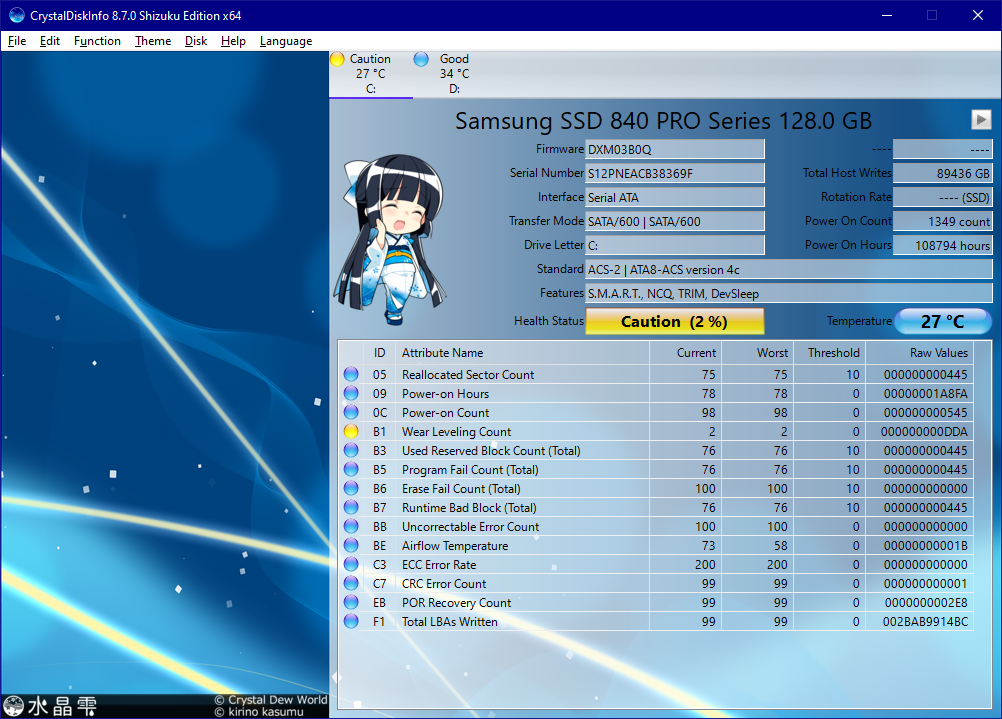Click the Caution (2 %) health status button

coord(675,321)
